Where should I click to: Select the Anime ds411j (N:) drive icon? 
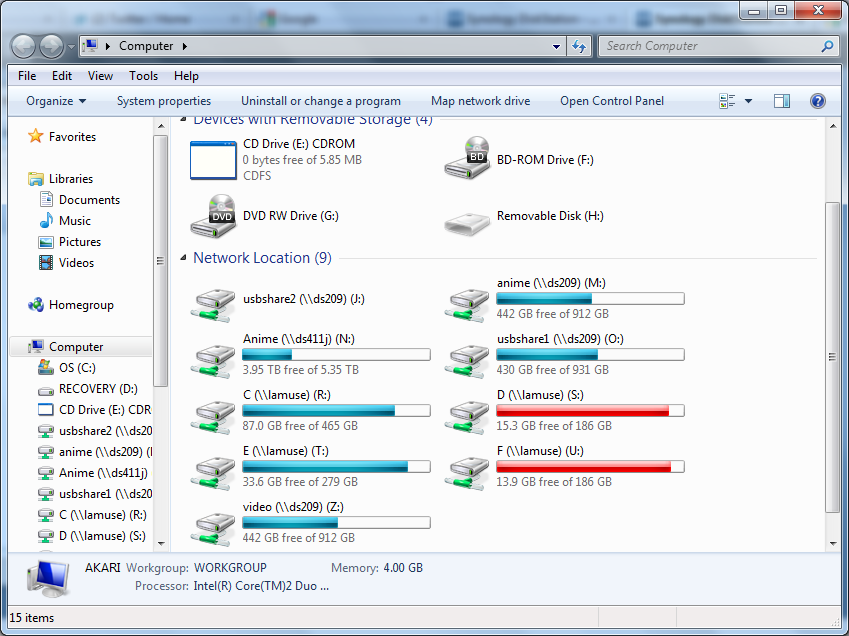(x=213, y=360)
